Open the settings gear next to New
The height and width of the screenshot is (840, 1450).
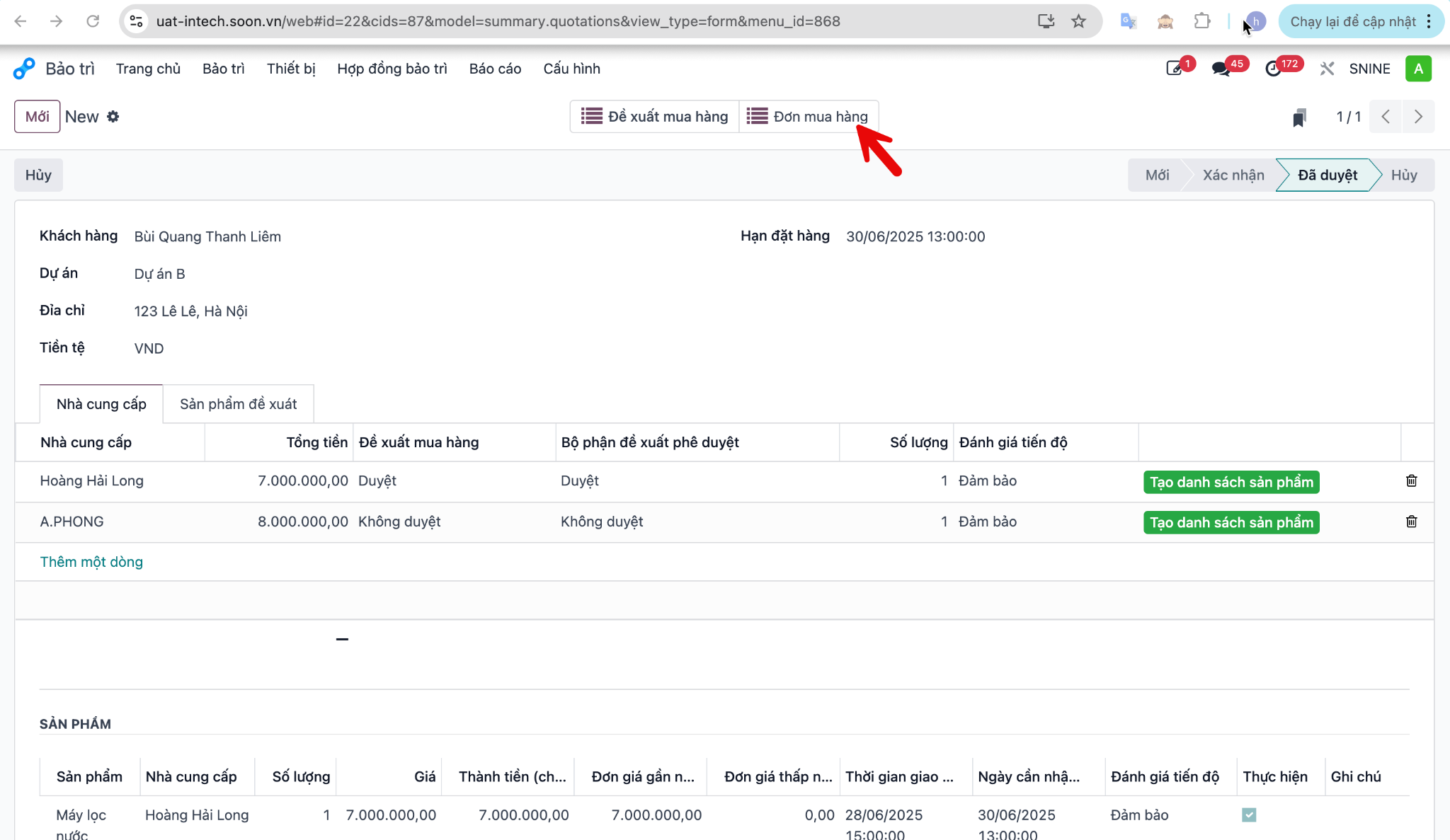coord(113,117)
